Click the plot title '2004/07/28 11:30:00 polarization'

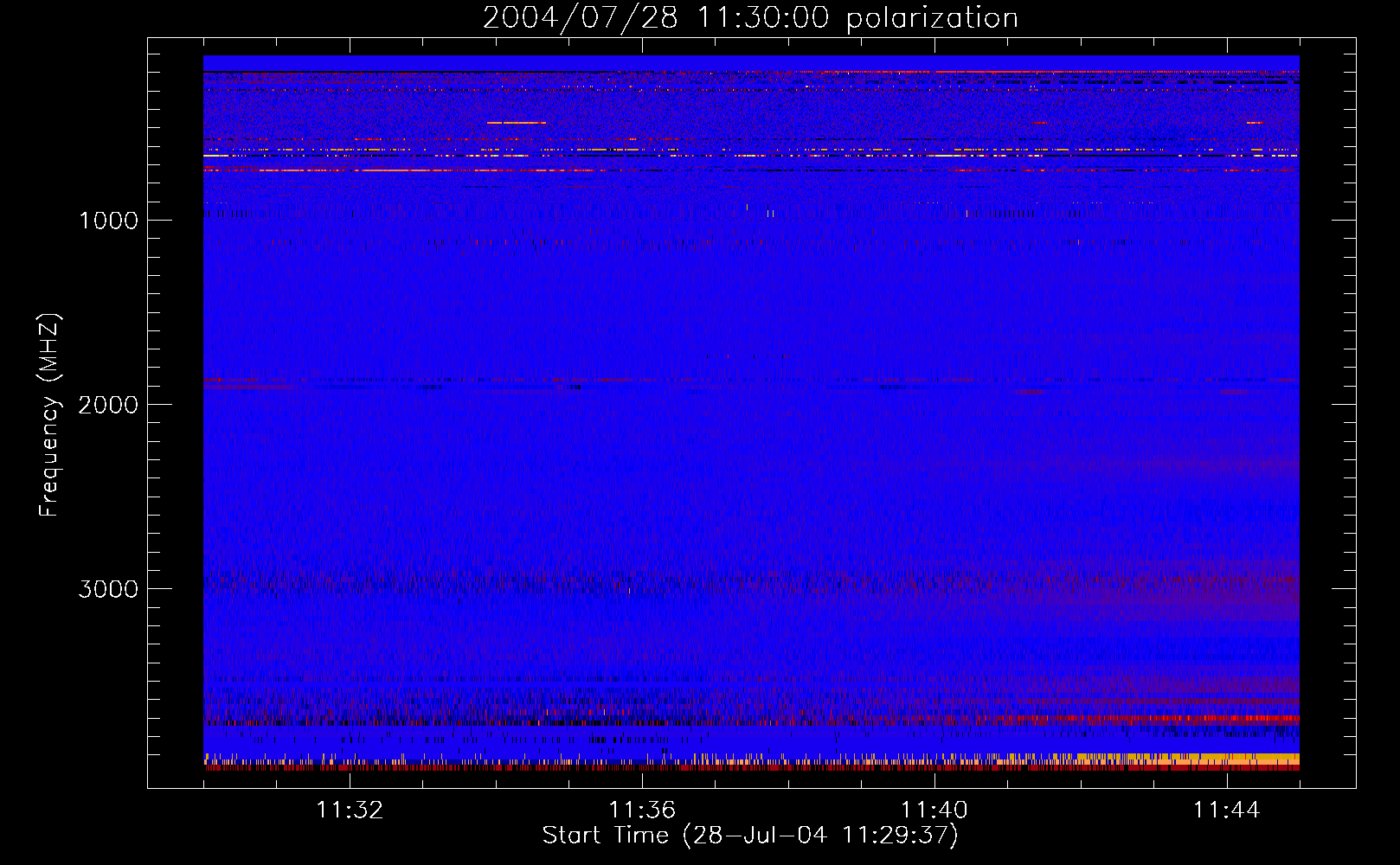click(x=750, y=18)
